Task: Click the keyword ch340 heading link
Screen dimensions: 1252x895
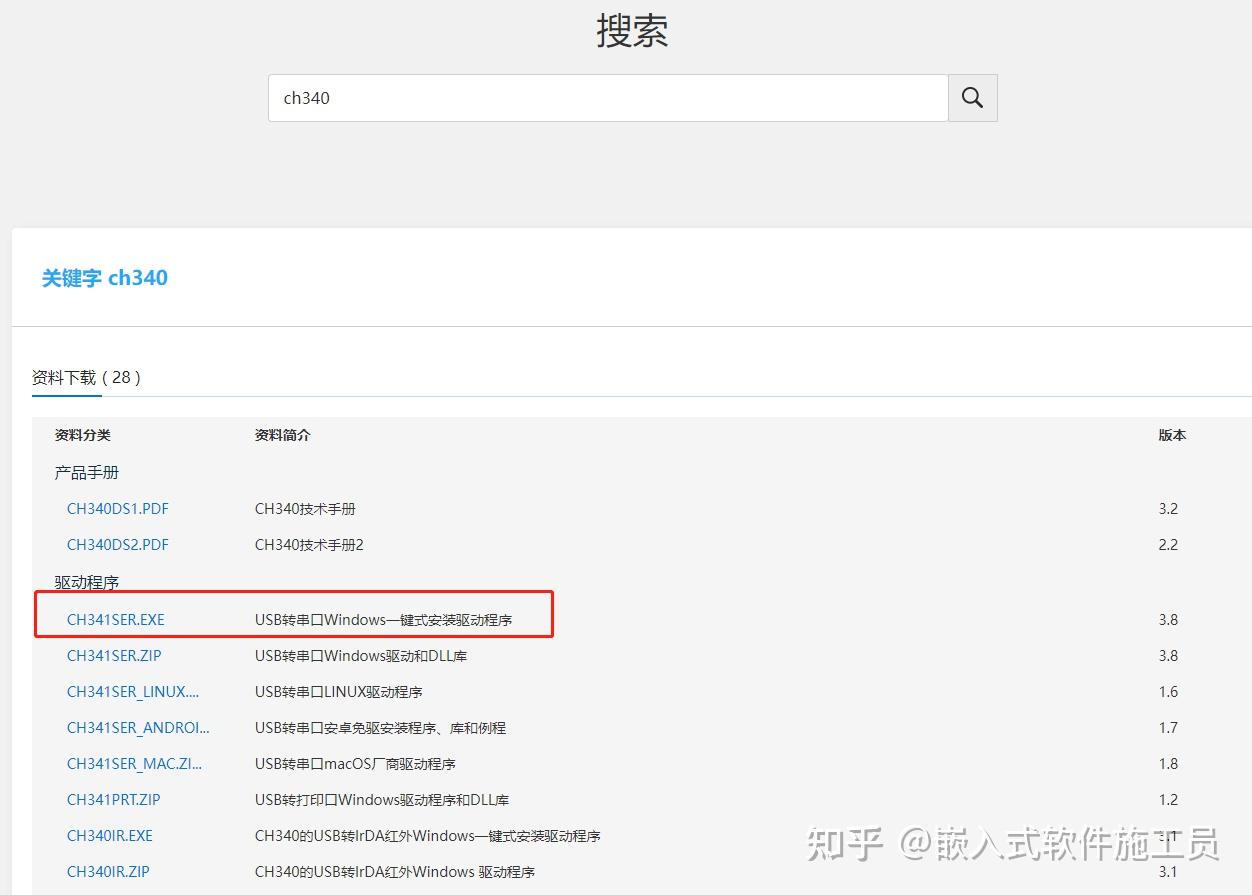Action: pyautogui.click(x=104, y=278)
